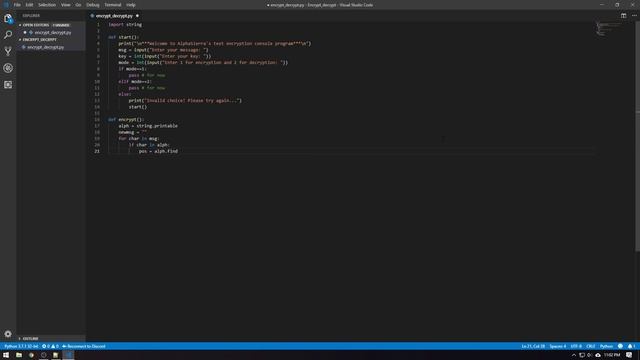Screen dimensions: 640x360
Task: Click the editor vertical scrollbar
Action: click(x=638, y=137)
